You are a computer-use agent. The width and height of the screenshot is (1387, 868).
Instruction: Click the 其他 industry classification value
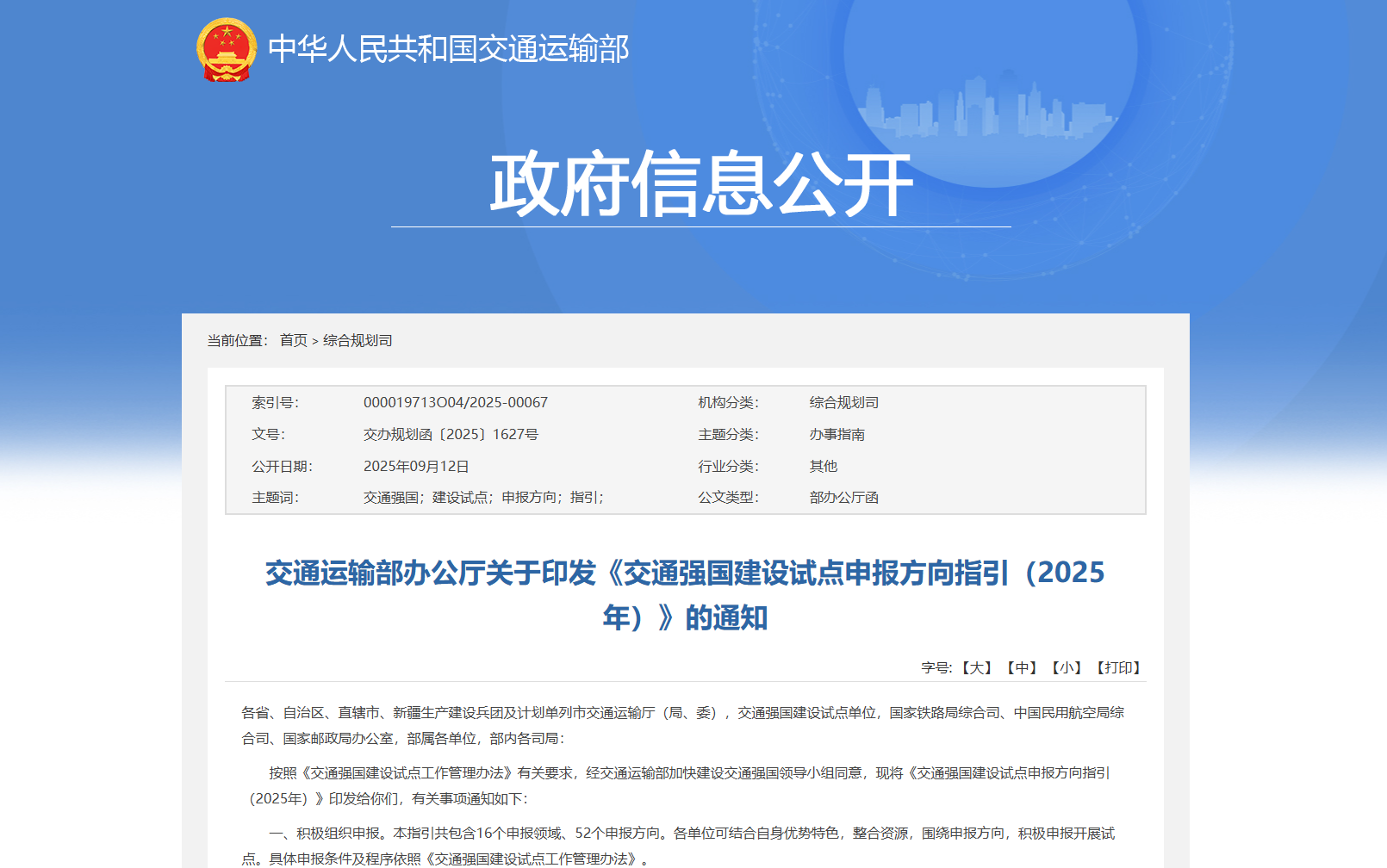pos(823,467)
